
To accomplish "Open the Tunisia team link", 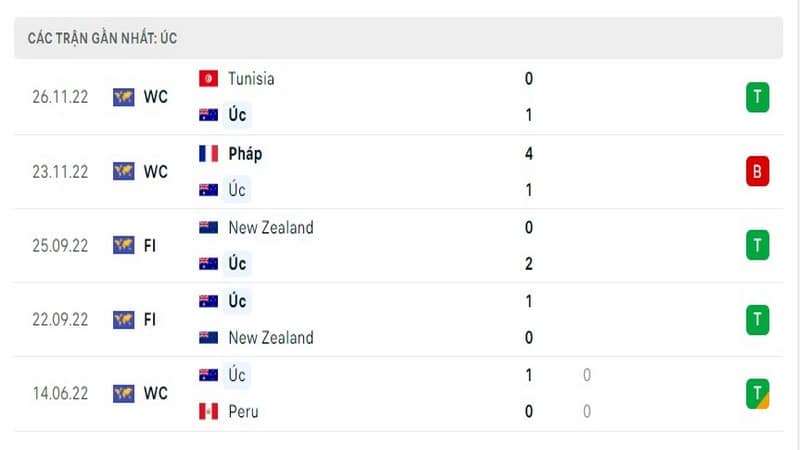I will (251, 79).
